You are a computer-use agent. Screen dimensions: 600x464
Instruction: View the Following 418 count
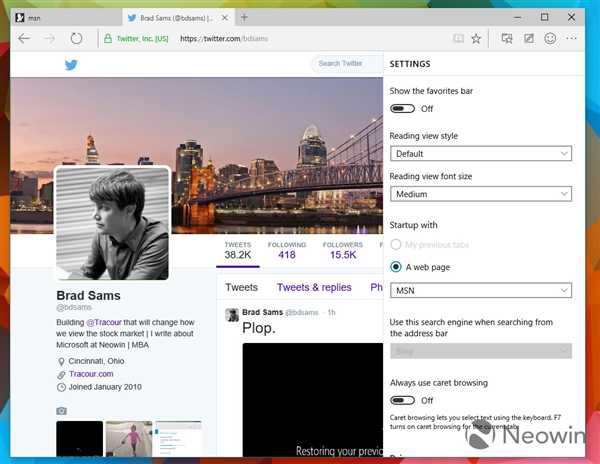point(287,250)
